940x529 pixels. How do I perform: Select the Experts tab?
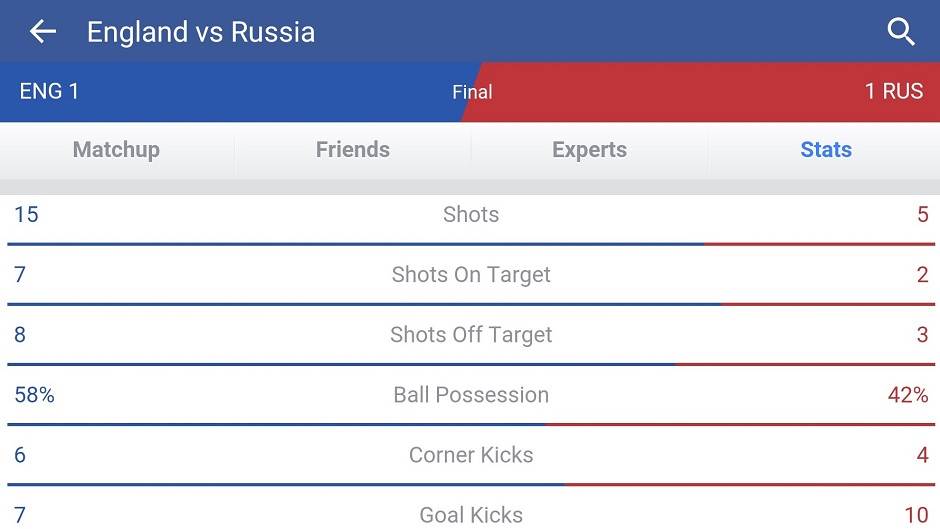click(x=589, y=150)
